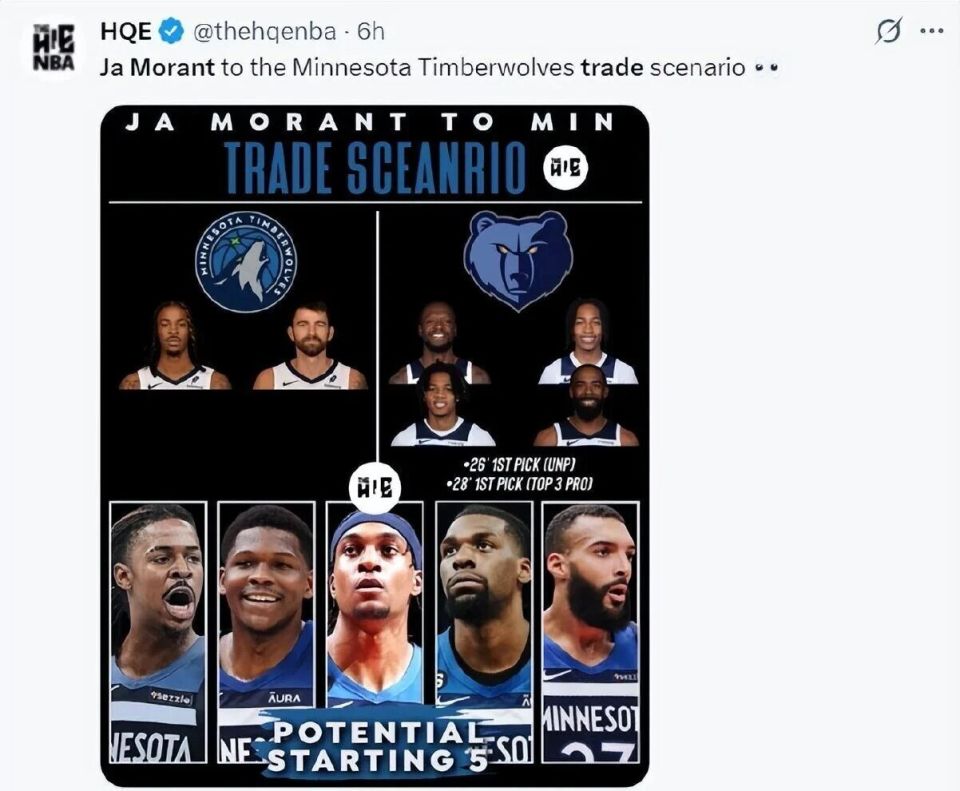Click the HQE watermark beside TRADE SCEANRIO
Image resolution: width=960 pixels, height=791 pixels.
(566, 168)
